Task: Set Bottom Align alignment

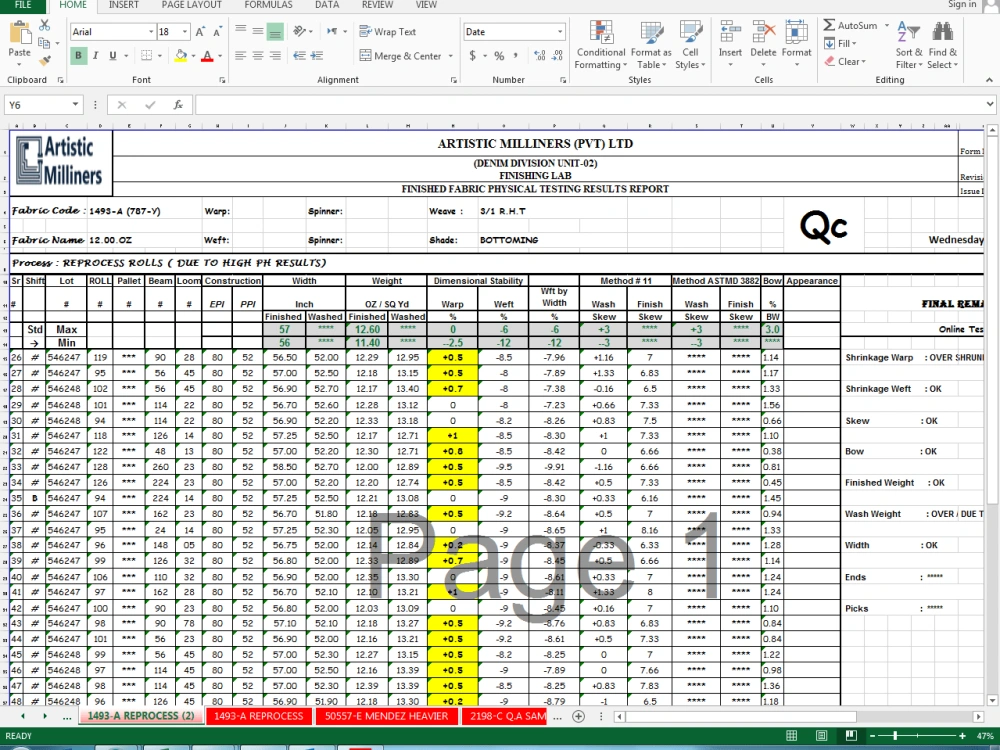Action: coord(275,31)
